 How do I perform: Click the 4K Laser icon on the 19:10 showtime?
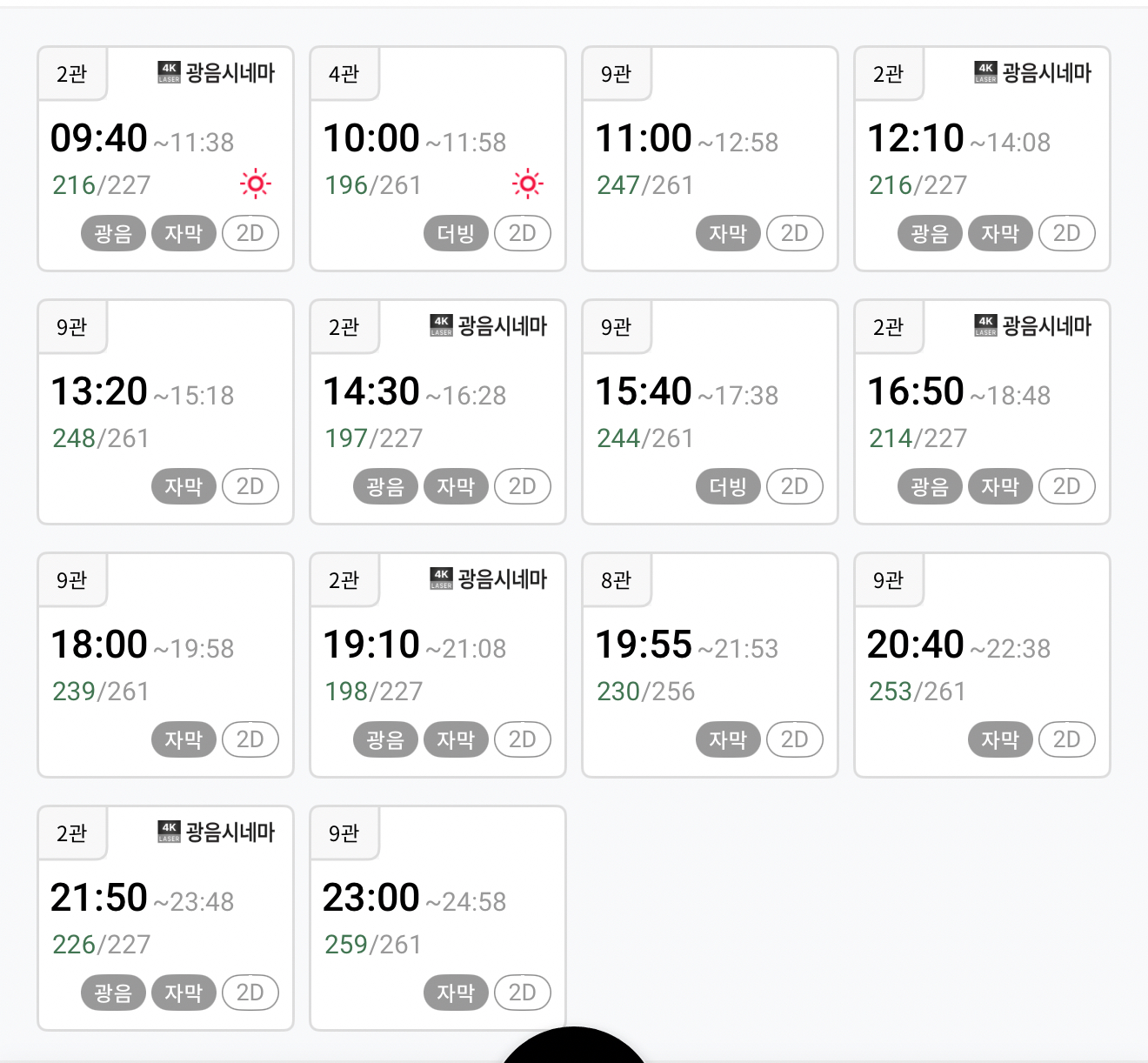[x=441, y=578]
